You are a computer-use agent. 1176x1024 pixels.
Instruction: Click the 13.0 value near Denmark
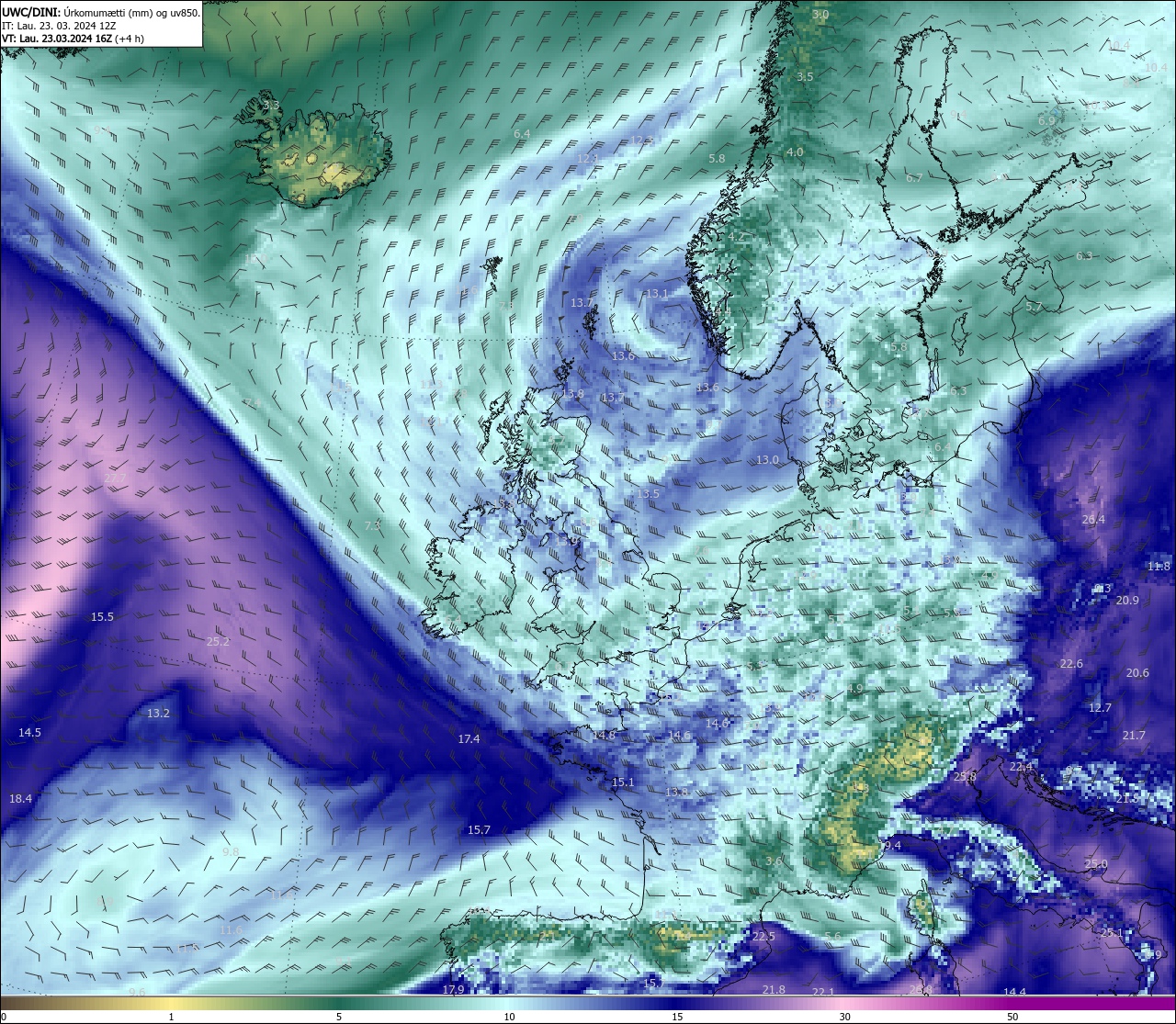click(767, 459)
